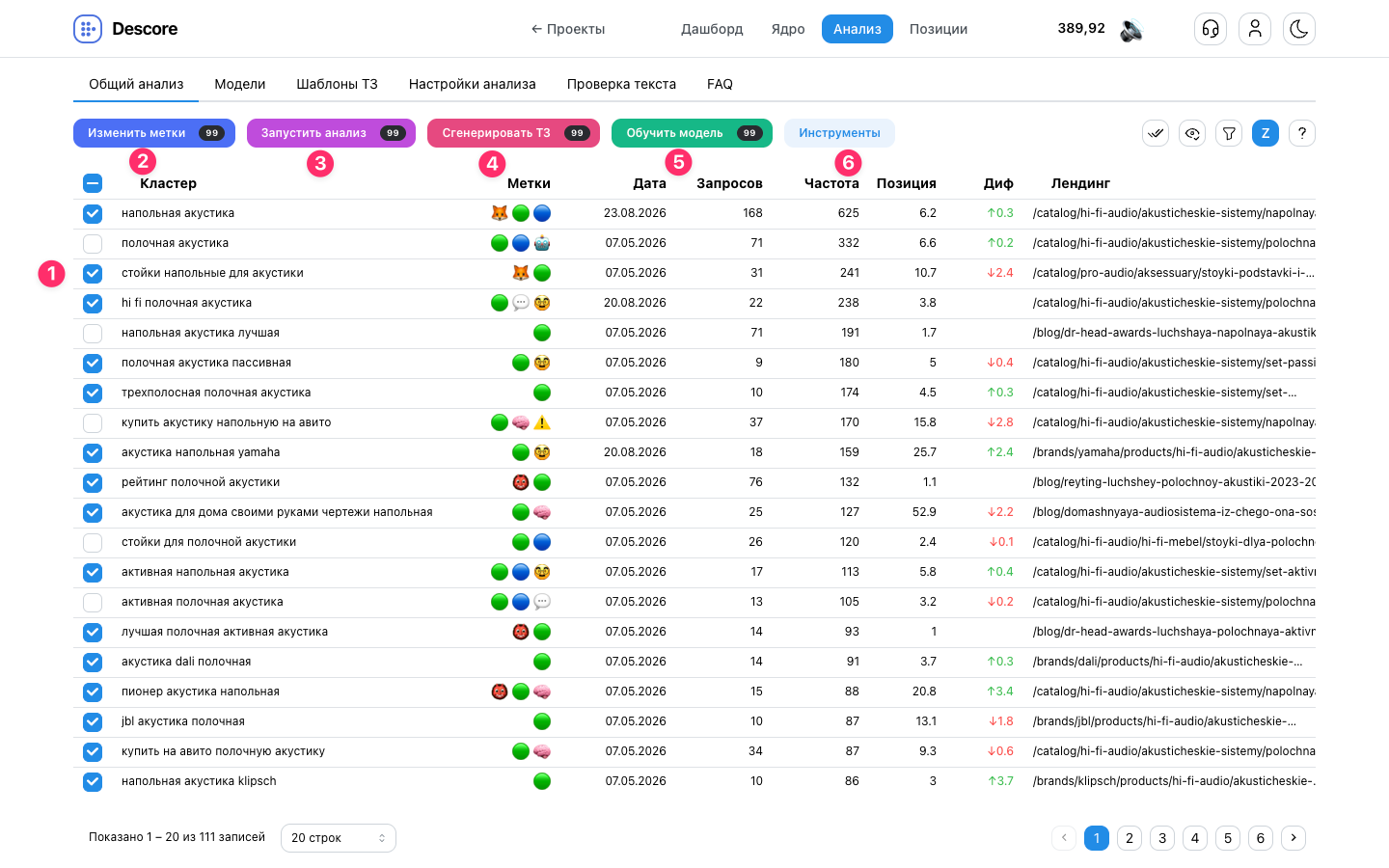Click cluster text 'рейтинг полочной акустики'

pos(201,482)
